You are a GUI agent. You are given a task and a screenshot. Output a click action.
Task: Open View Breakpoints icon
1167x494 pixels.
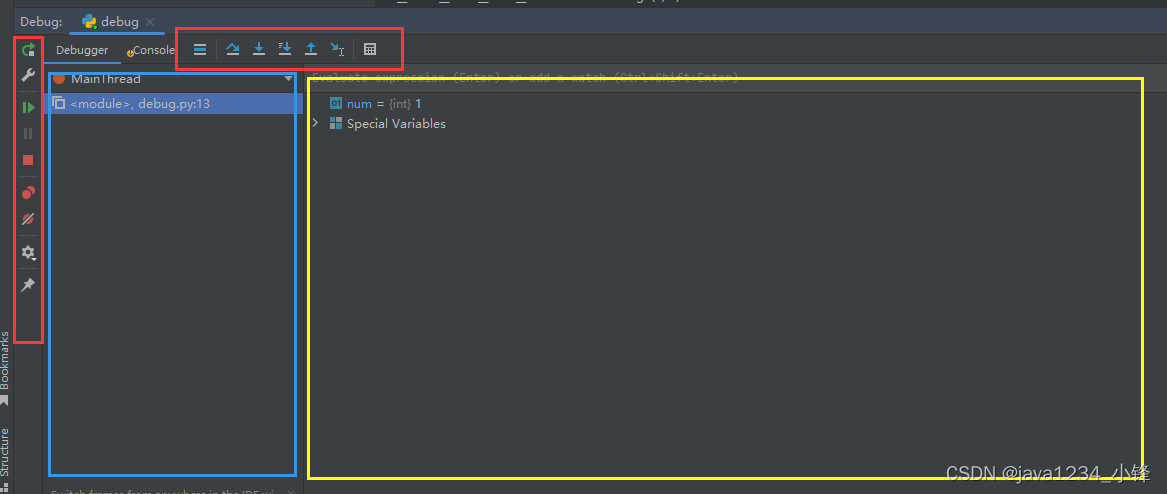(28, 193)
